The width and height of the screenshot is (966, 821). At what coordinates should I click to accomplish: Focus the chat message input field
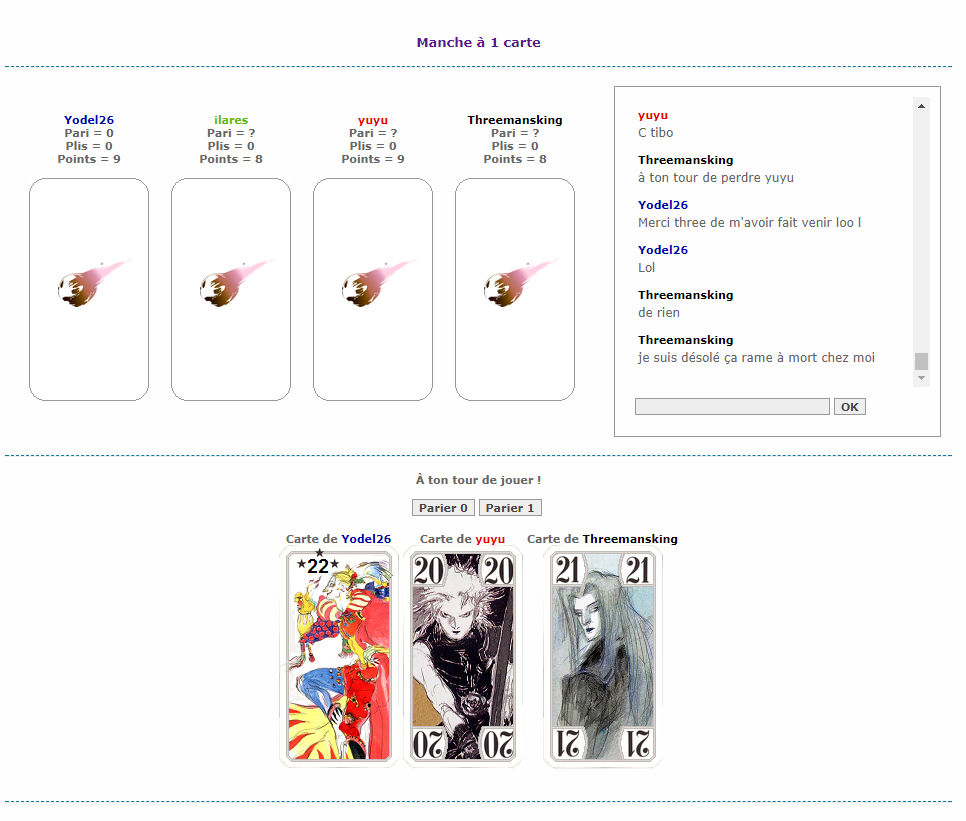[732, 406]
